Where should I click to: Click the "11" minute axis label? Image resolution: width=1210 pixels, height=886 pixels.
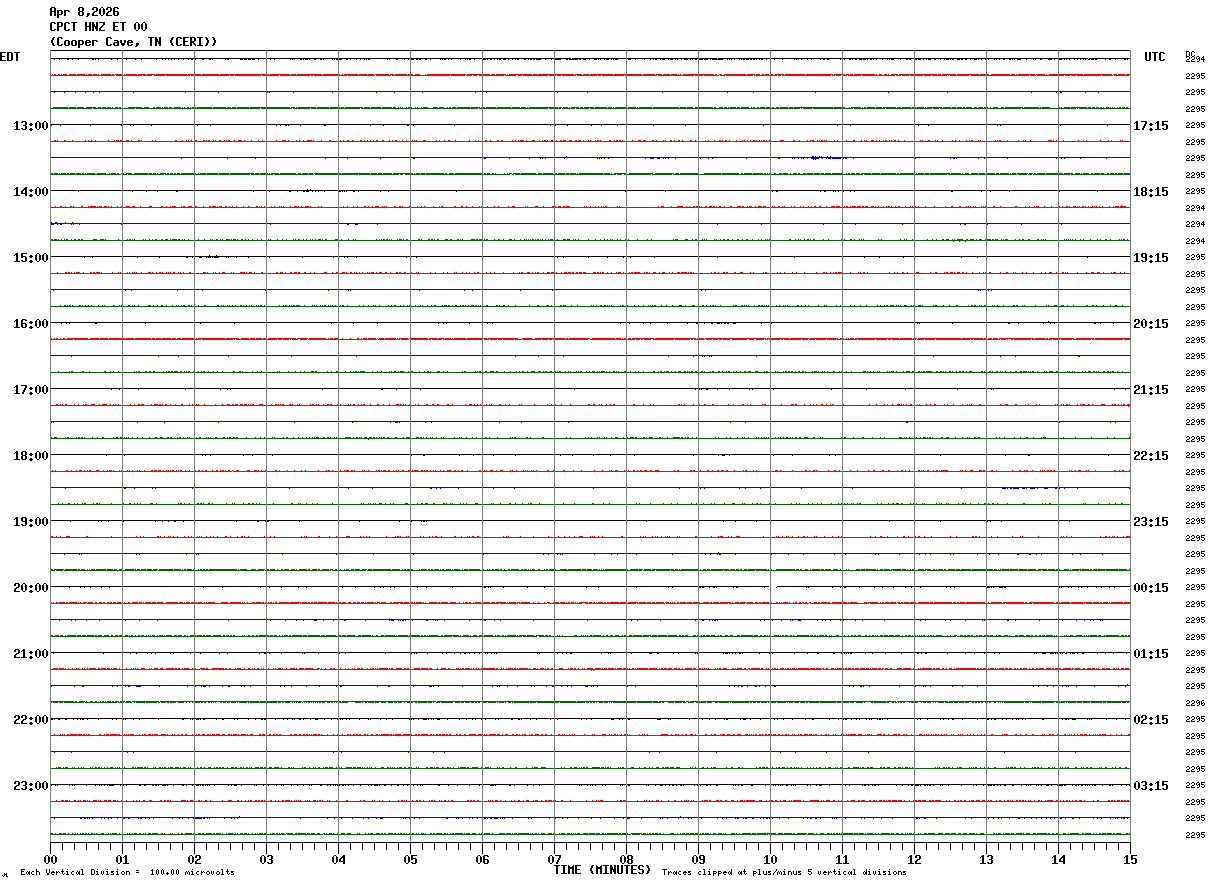tap(843, 860)
